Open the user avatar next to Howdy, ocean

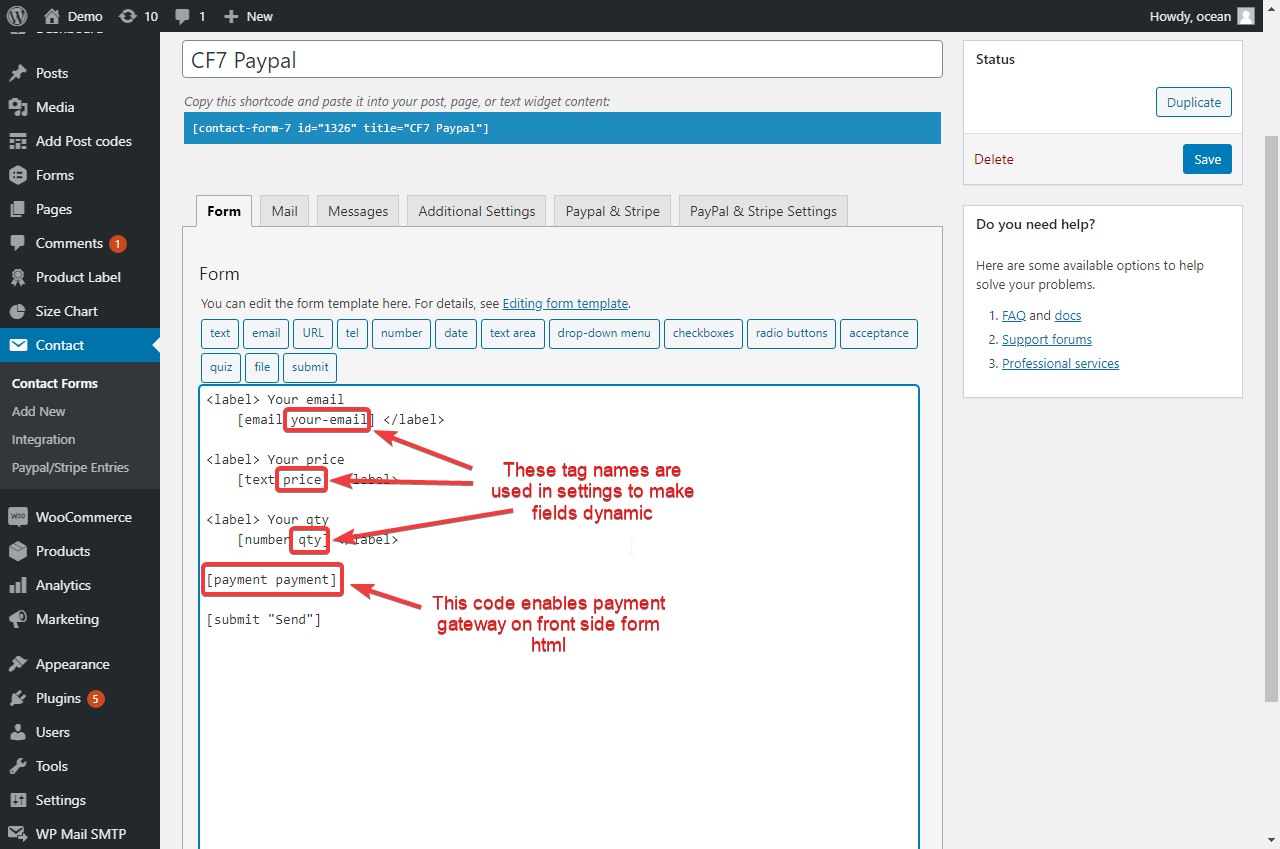tap(1245, 16)
